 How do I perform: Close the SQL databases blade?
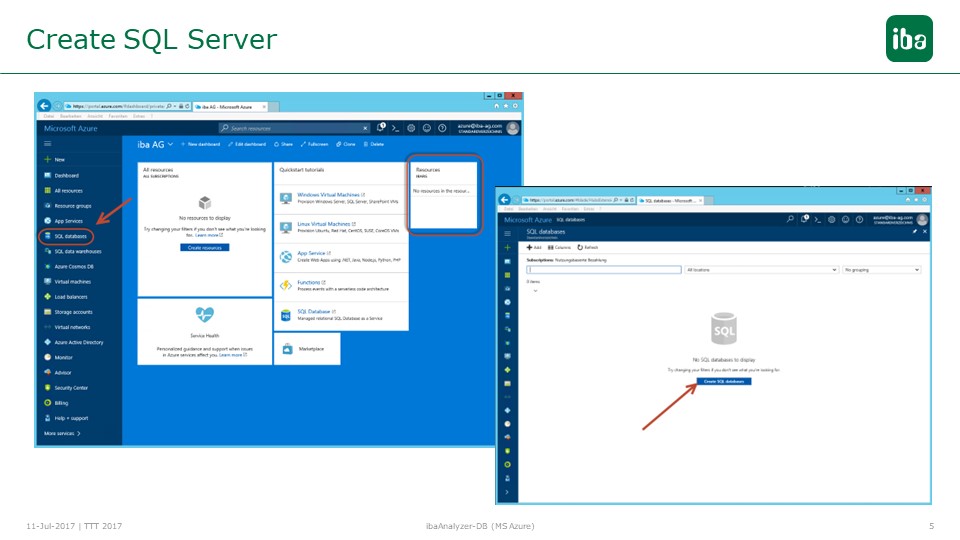pos(924,231)
